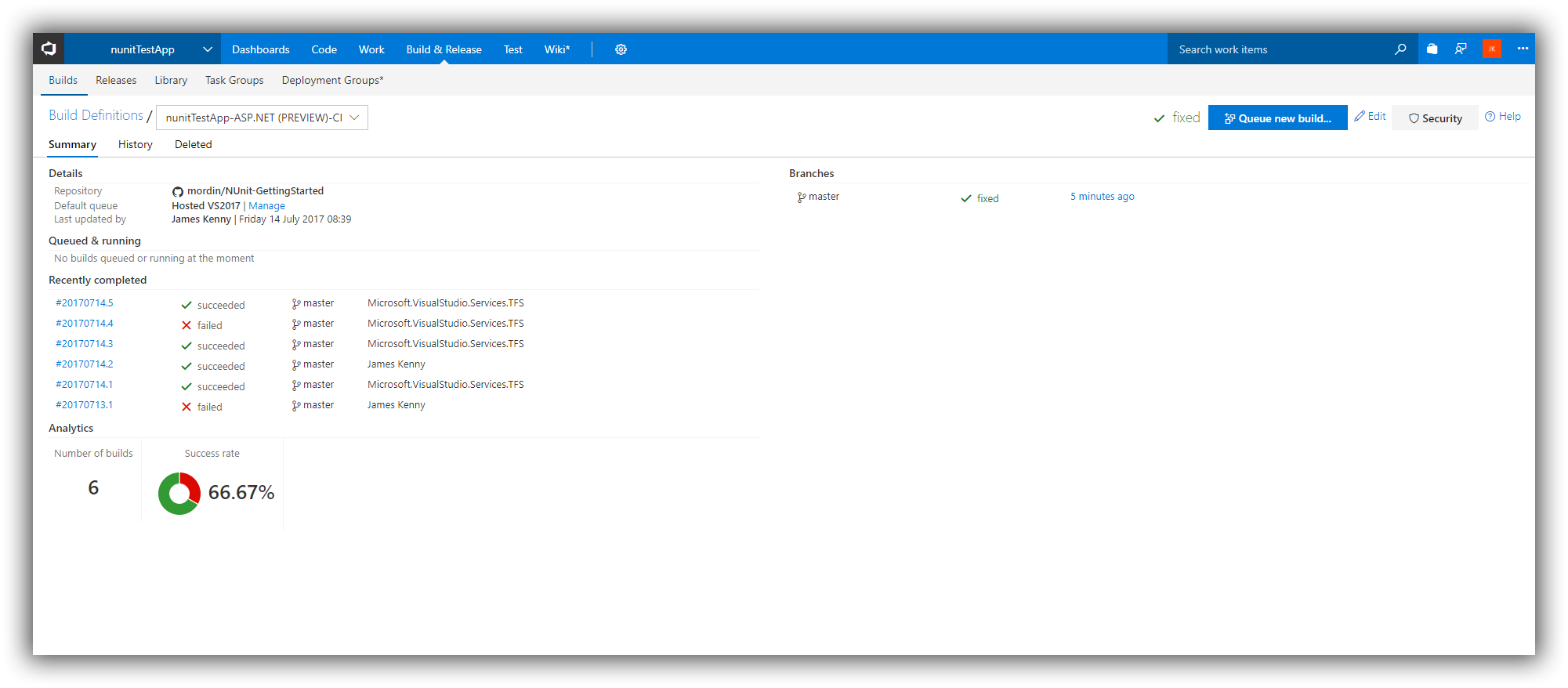Click green checkmark next to header fixed status

1160,118
